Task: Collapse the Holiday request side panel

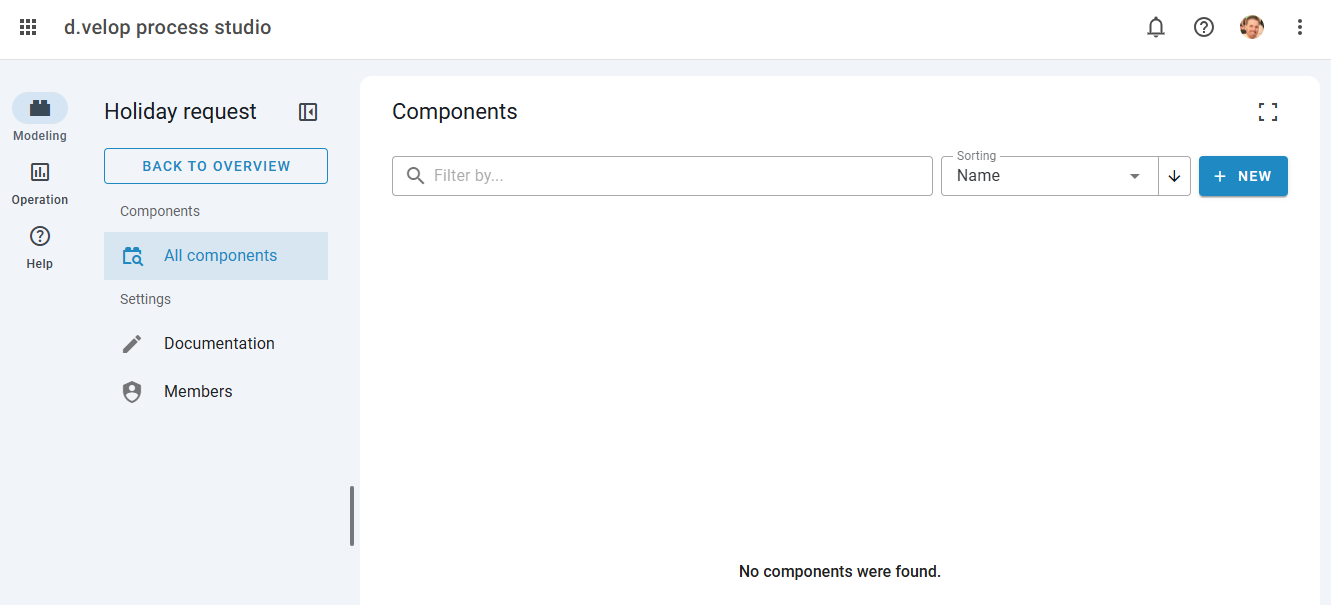Action: (x=308, y=112)
